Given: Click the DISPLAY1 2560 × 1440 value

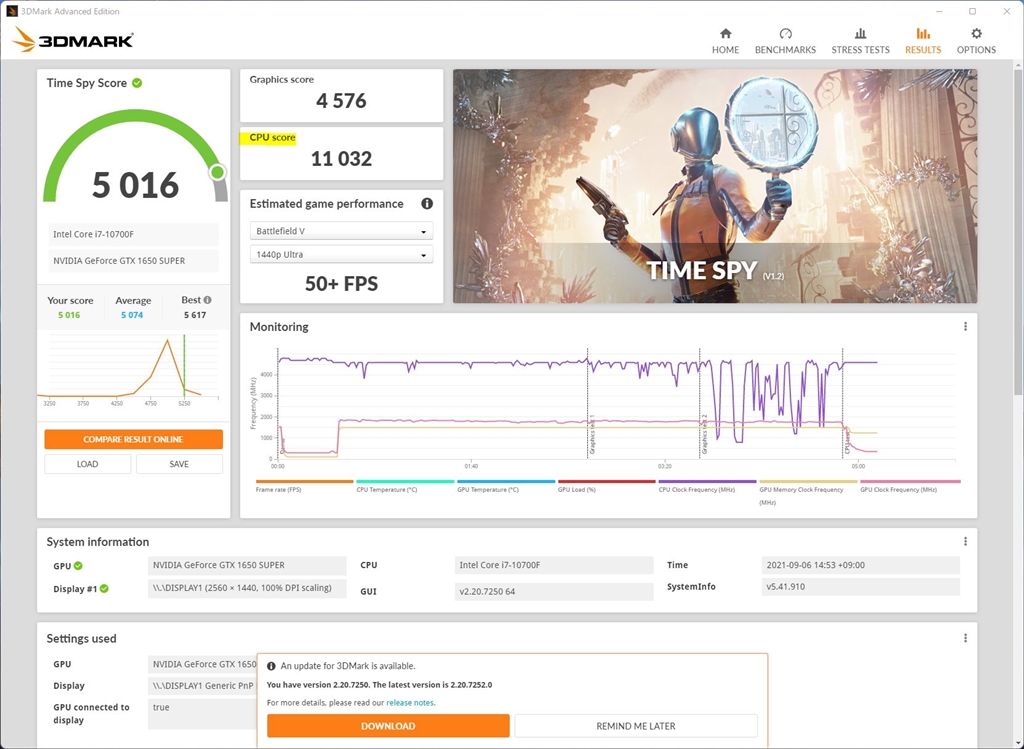Looking at the screenshot, I should [x=247, y=588].
